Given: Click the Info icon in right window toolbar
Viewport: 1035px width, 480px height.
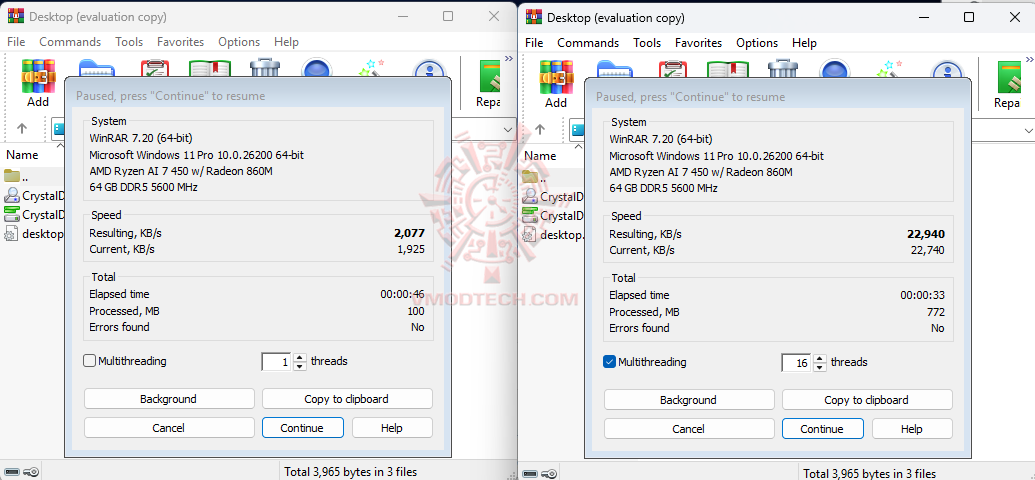Looking at the screenshot, I should [947, 69].
